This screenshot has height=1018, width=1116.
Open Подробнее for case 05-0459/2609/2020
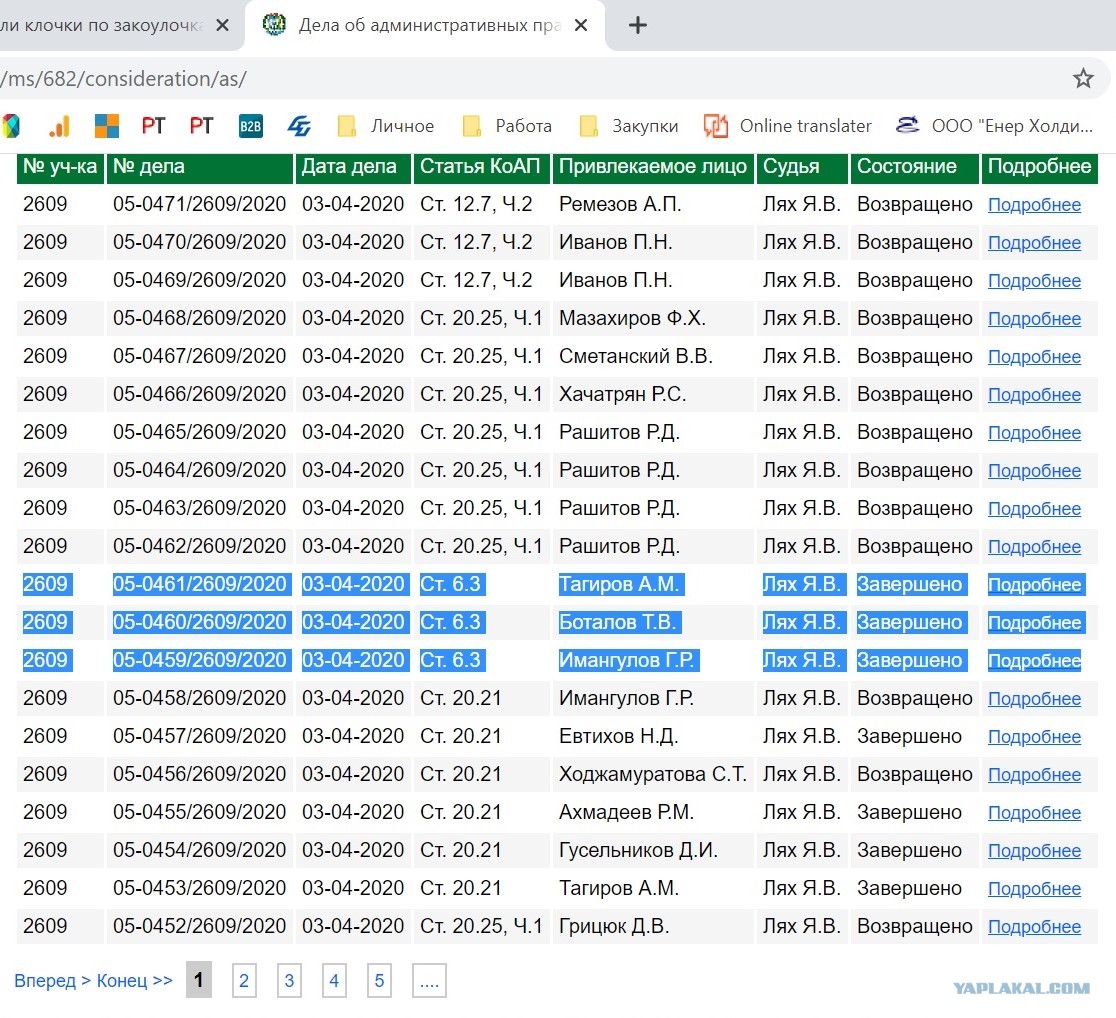tap(1034, 661)
